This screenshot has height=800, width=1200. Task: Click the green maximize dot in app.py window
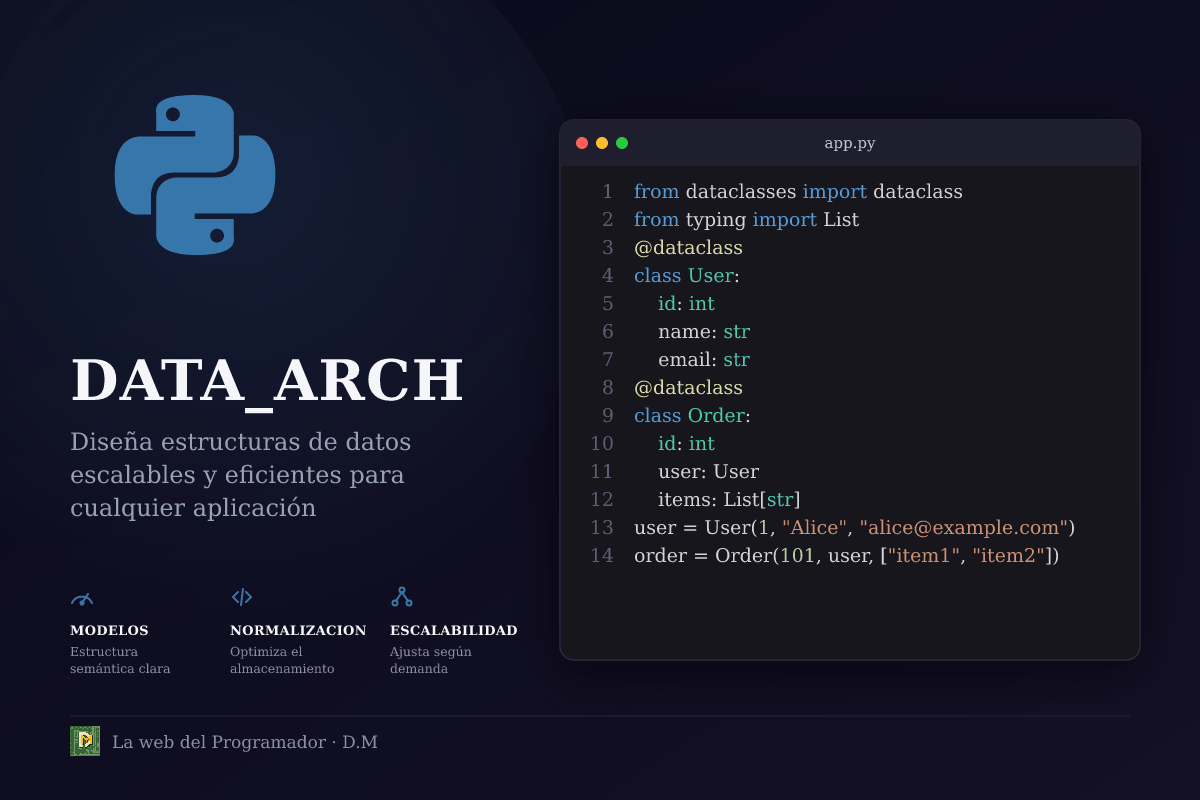622,143
